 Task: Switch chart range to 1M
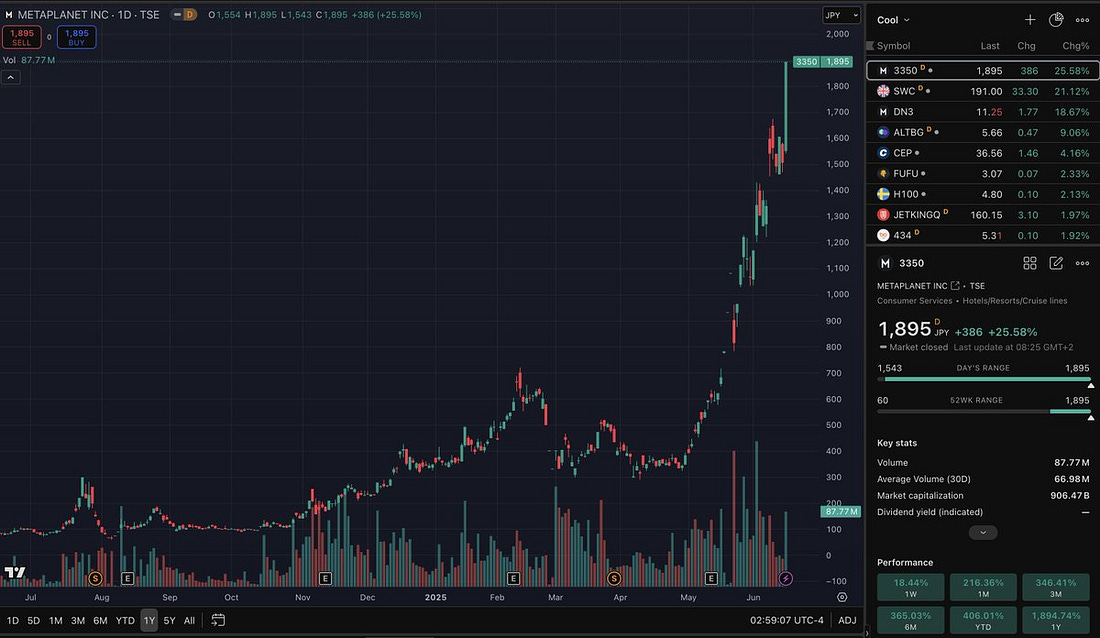(x=55, y=620)
